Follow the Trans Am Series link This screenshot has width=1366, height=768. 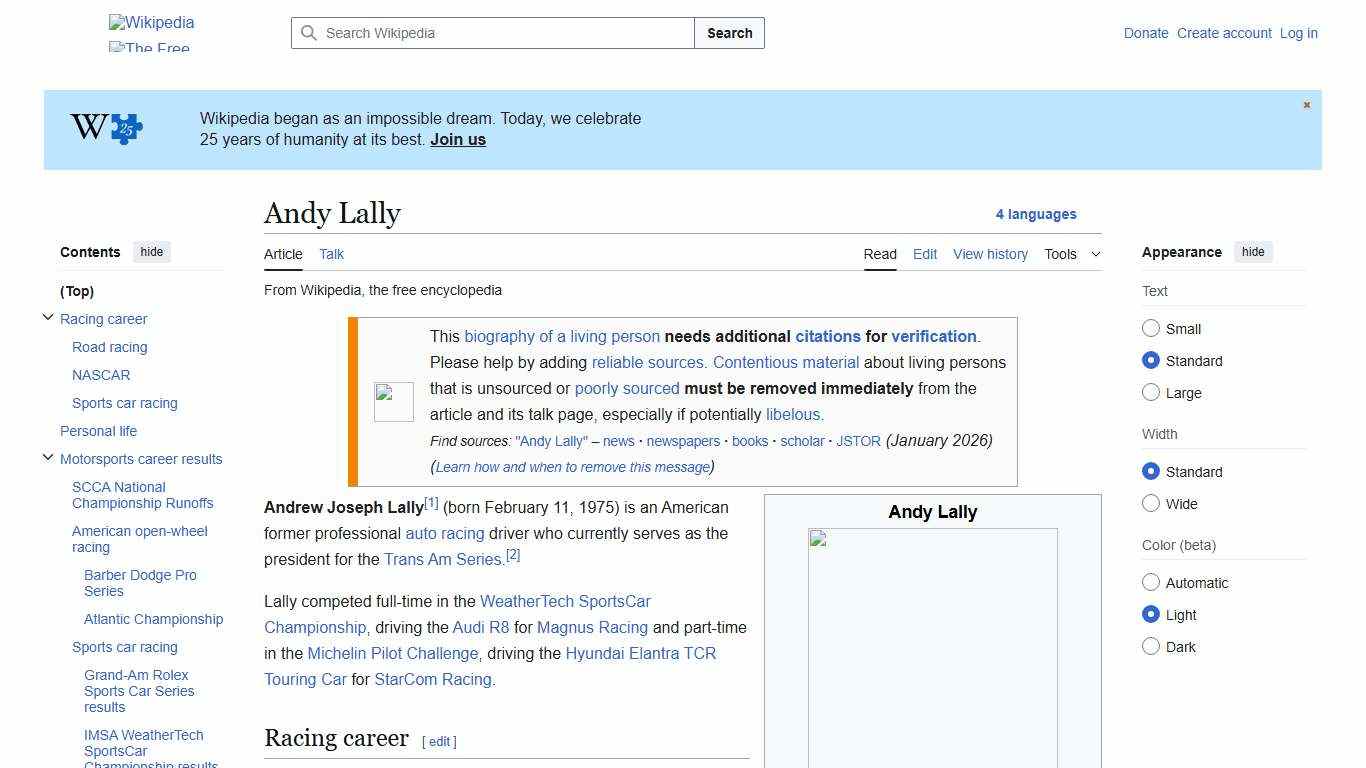click(x=443, y=559)
